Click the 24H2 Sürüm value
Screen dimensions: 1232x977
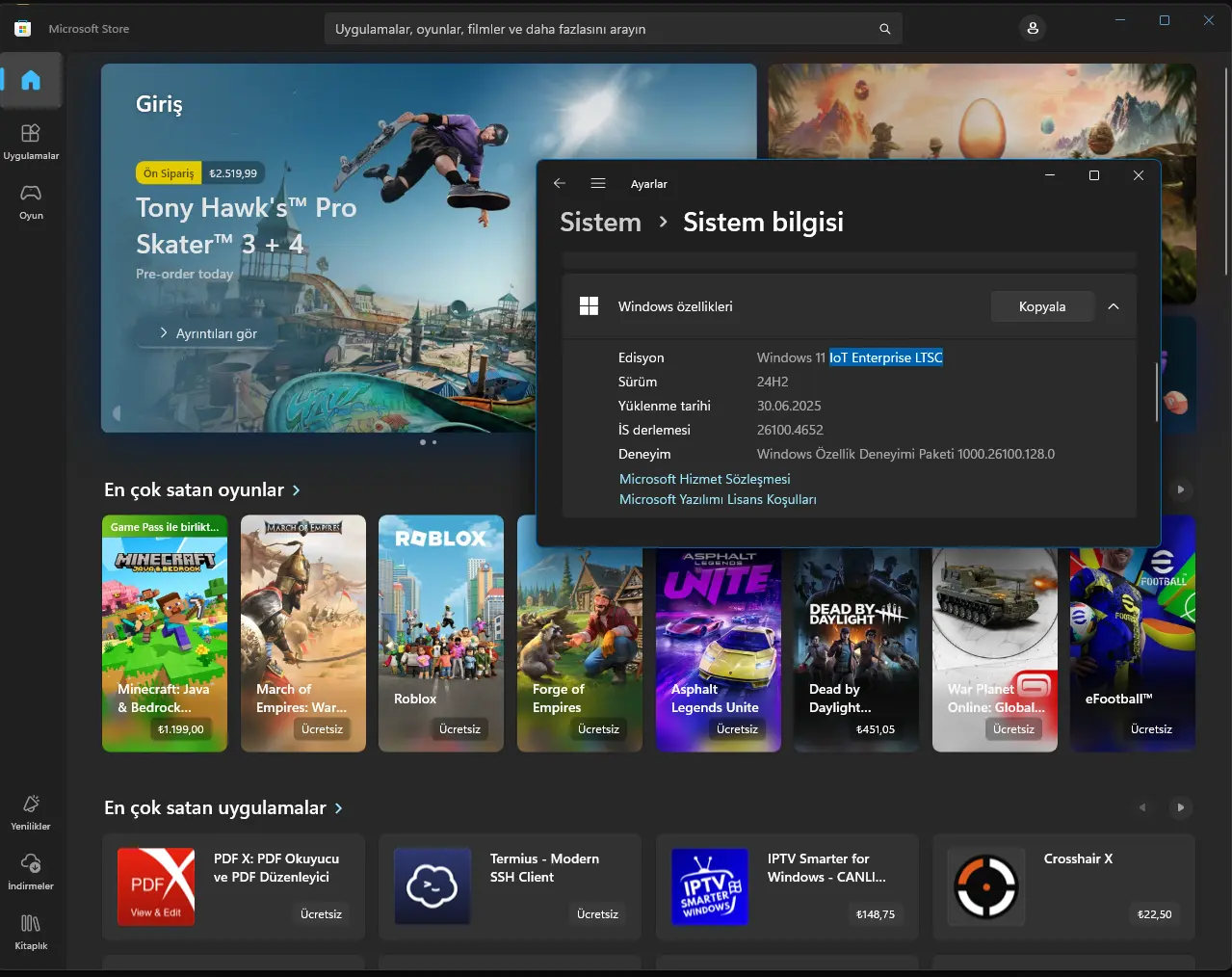(x=773, y=382)
